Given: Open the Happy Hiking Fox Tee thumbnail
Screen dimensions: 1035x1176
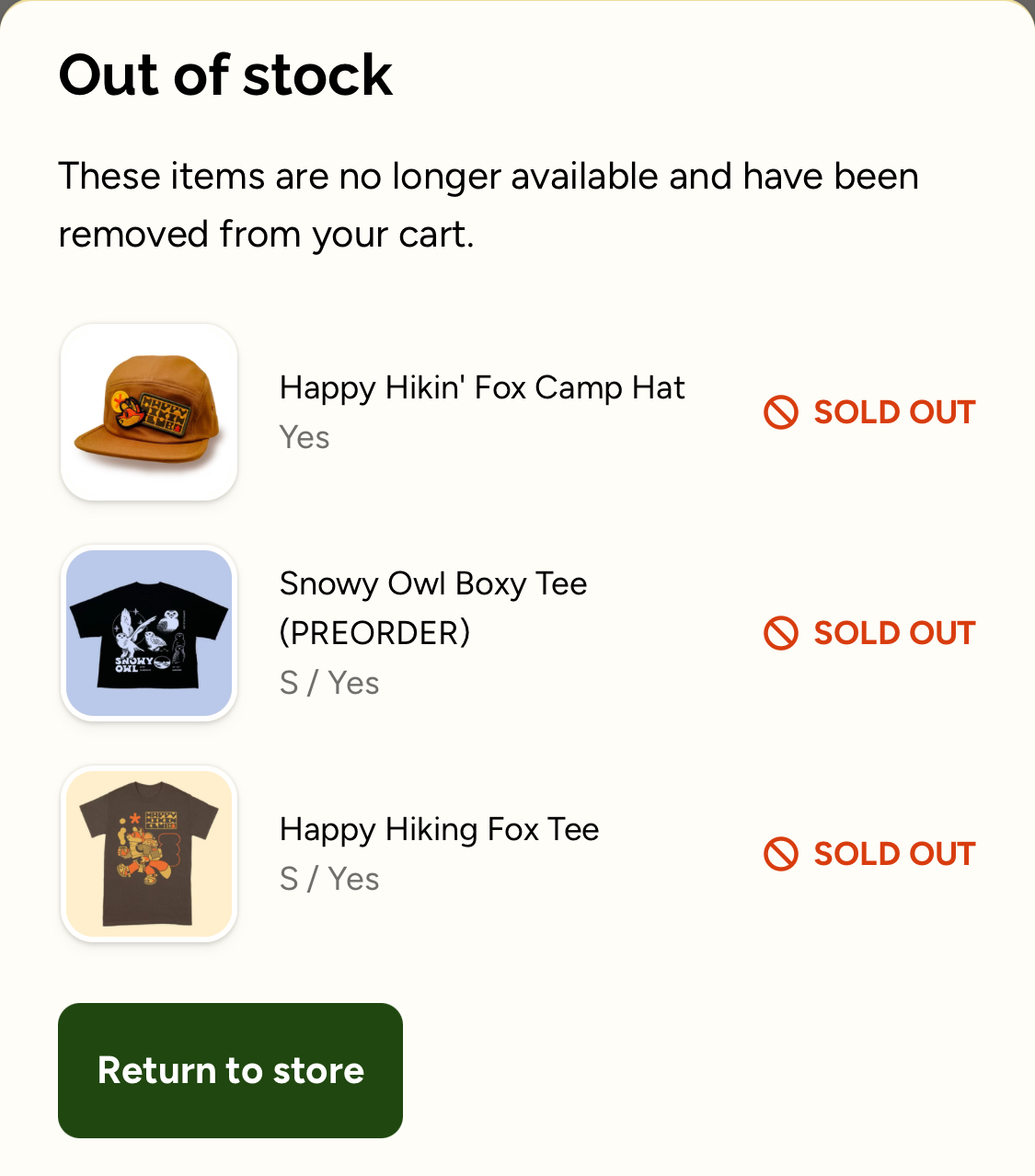Looking at the screenshot, I should click(x=149, y=854).
